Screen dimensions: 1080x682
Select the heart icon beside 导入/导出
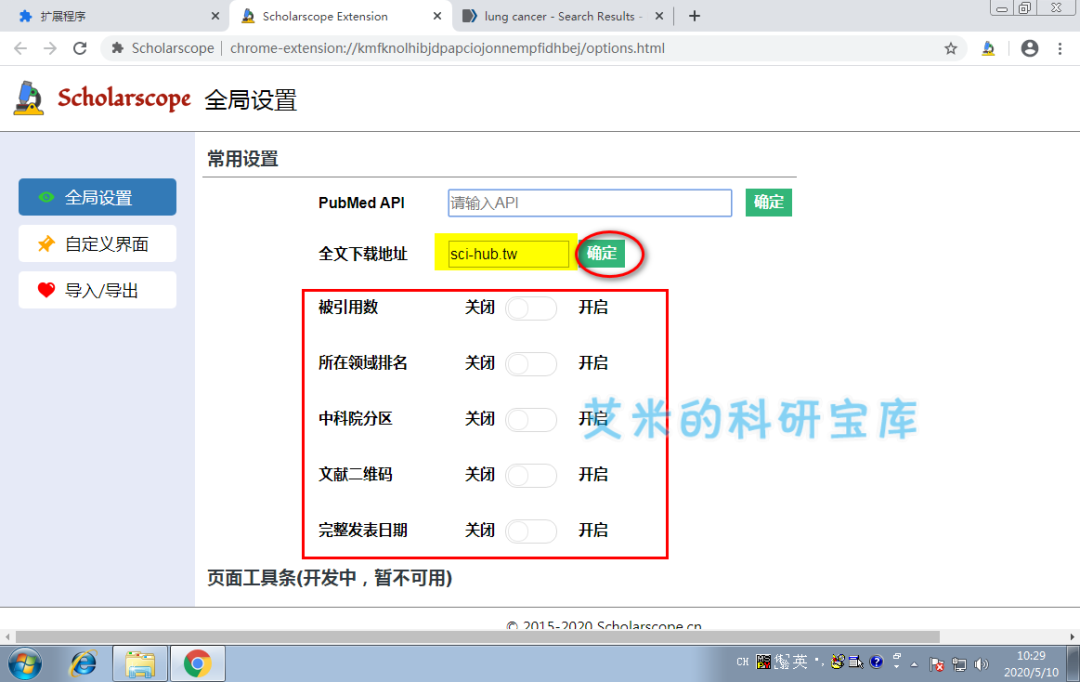pos(44,289)
